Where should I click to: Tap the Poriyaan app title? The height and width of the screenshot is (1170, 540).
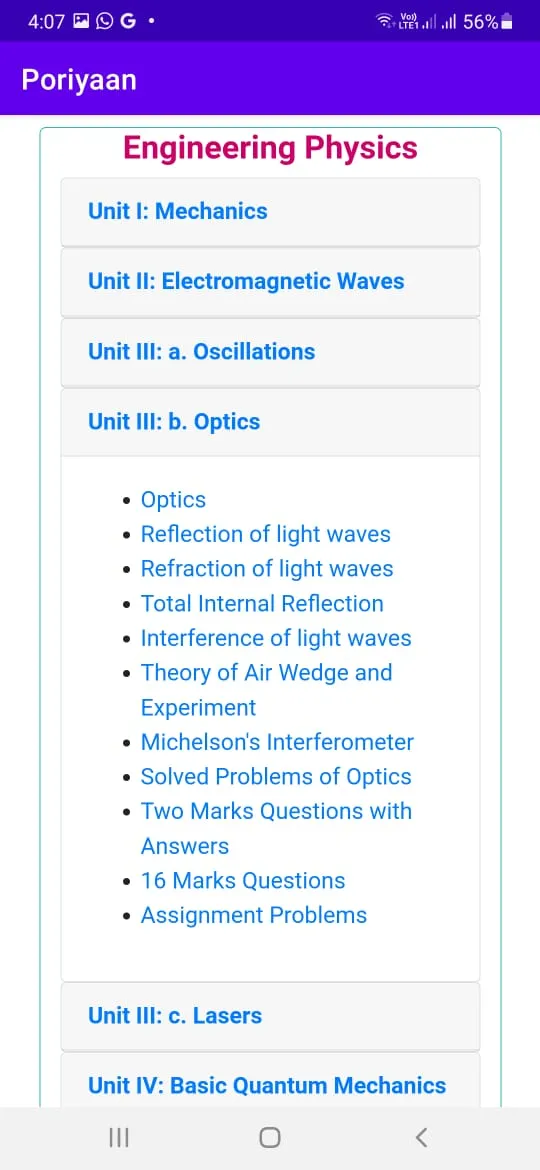coord(79,78)
